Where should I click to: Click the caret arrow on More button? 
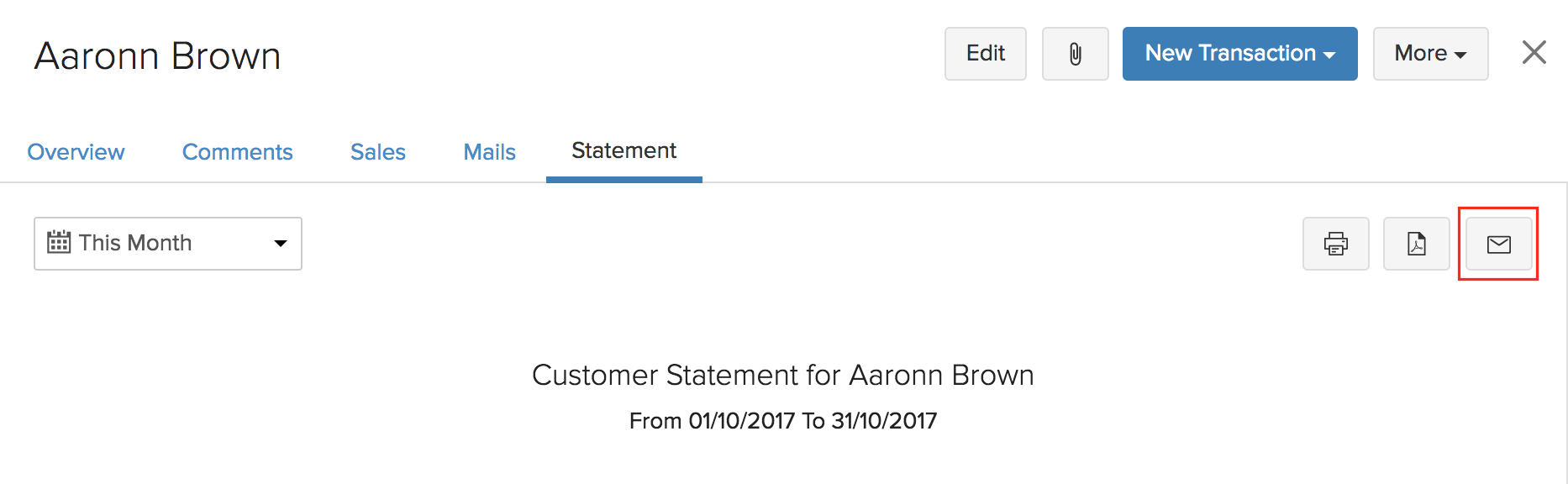[1460, 55]
